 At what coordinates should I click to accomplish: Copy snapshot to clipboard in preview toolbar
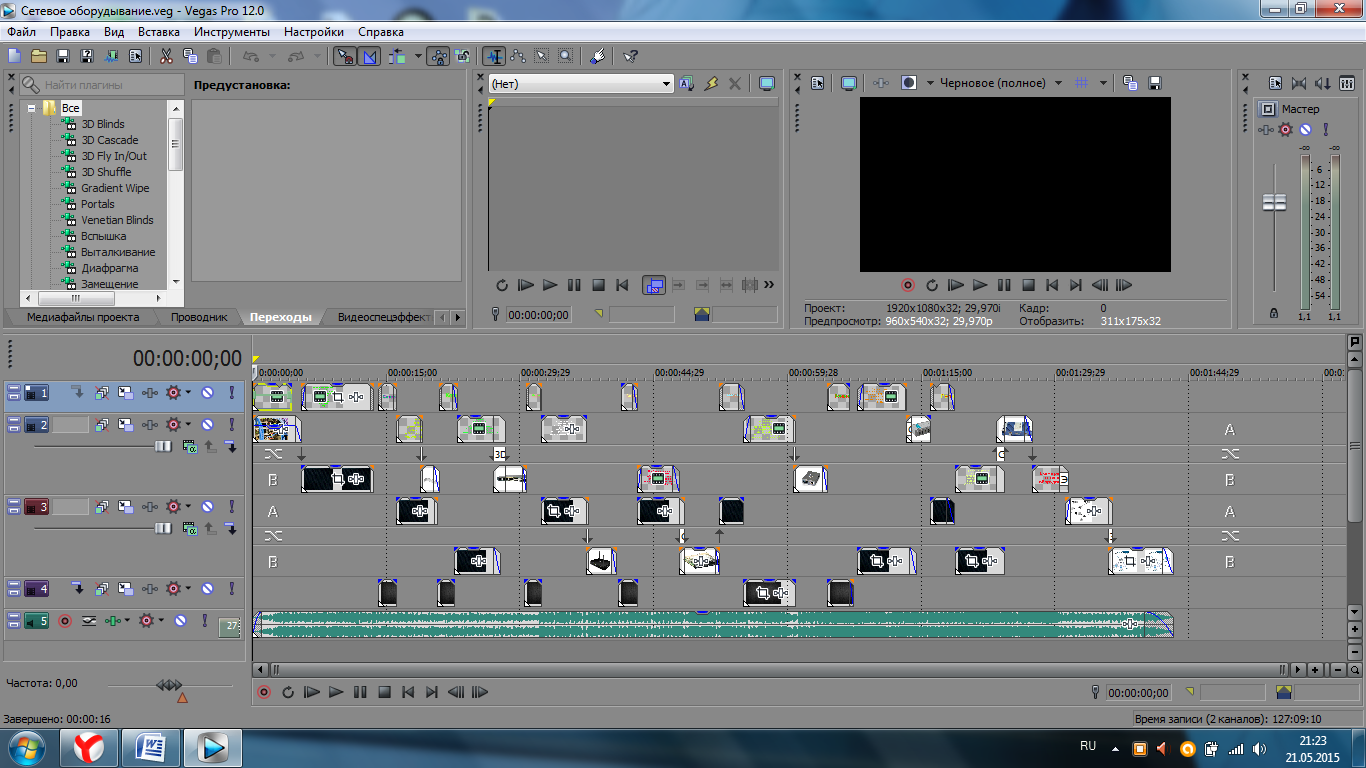click(x=1130, y=83)
